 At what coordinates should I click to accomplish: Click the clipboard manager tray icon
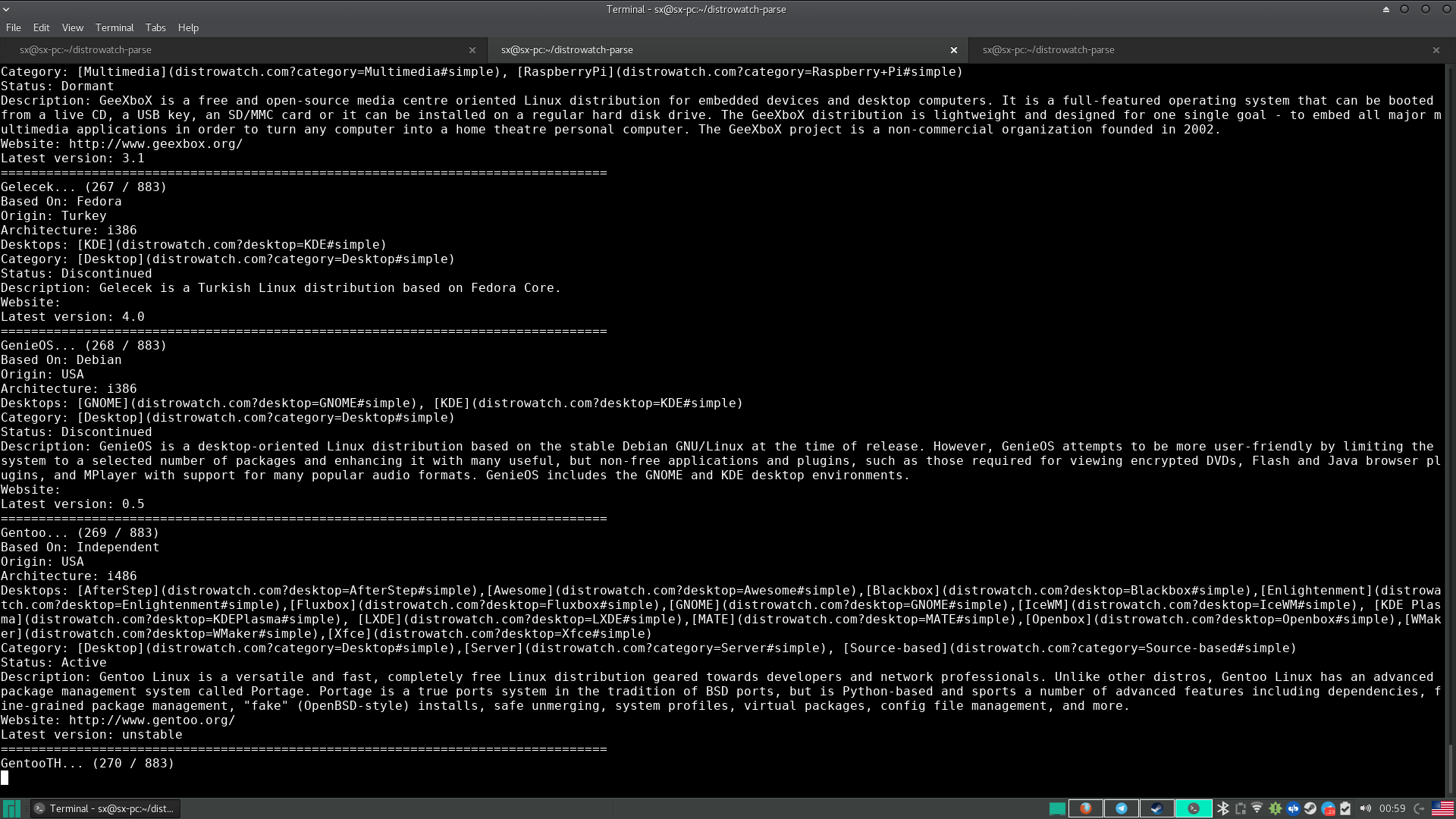[1345, 808]
